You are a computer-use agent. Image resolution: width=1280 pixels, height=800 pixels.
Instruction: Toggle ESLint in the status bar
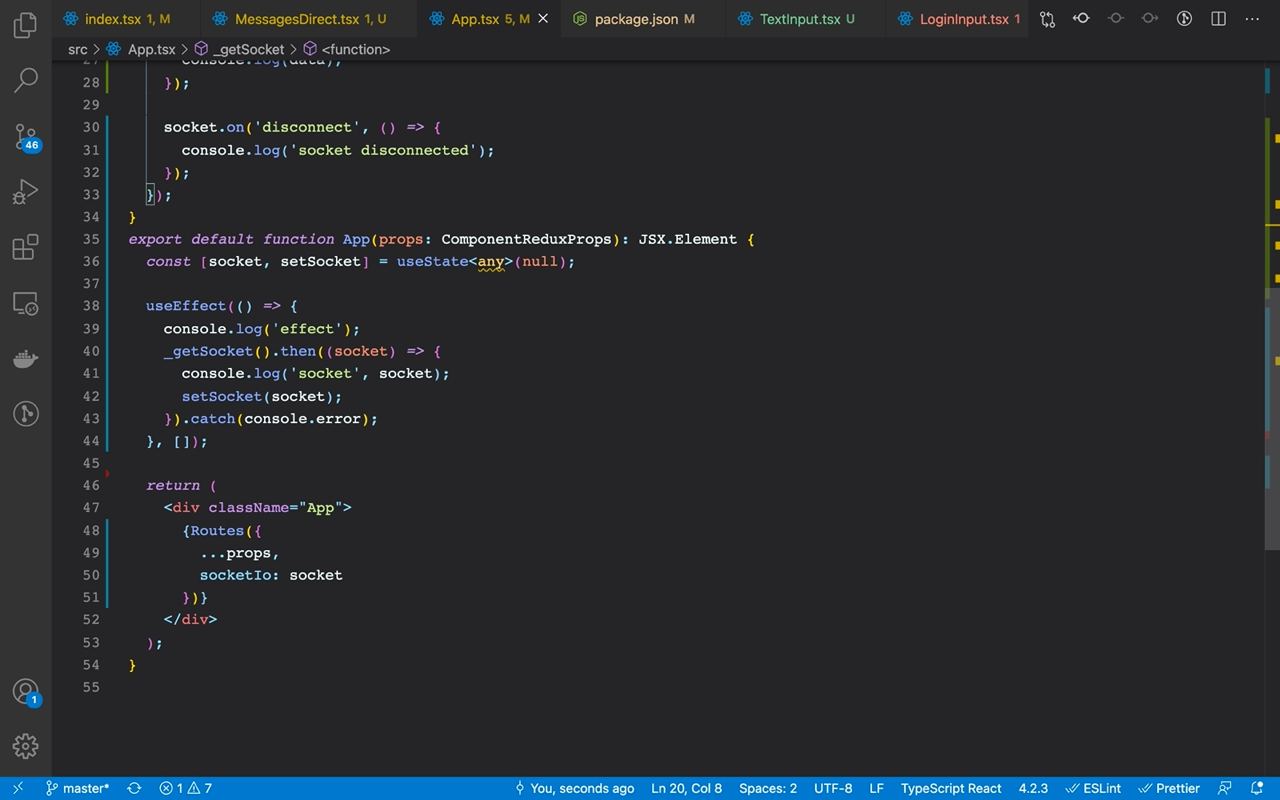click(x=1093, y=788)
